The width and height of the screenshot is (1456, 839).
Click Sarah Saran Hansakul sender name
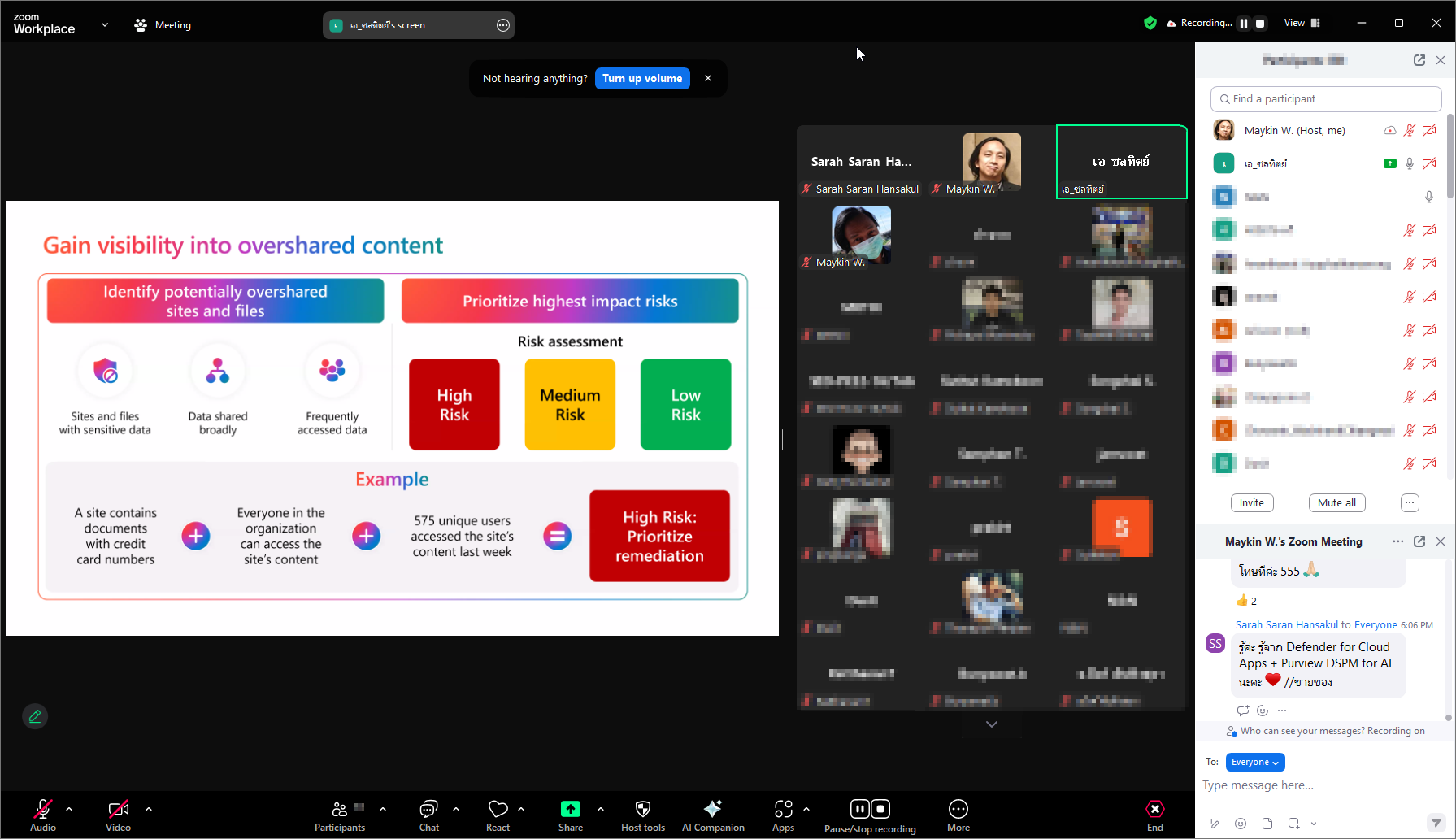pyautogui.click(x=1287, y=625)
